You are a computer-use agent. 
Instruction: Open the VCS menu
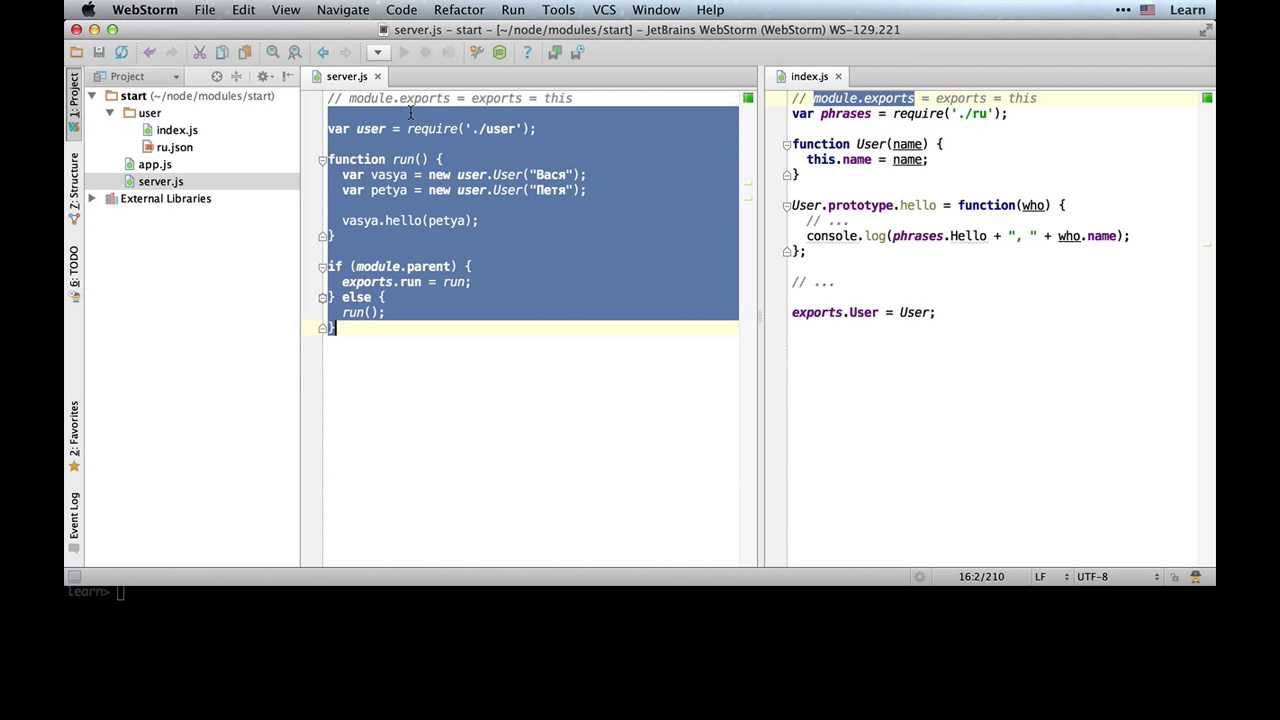(x=604, y=10)
